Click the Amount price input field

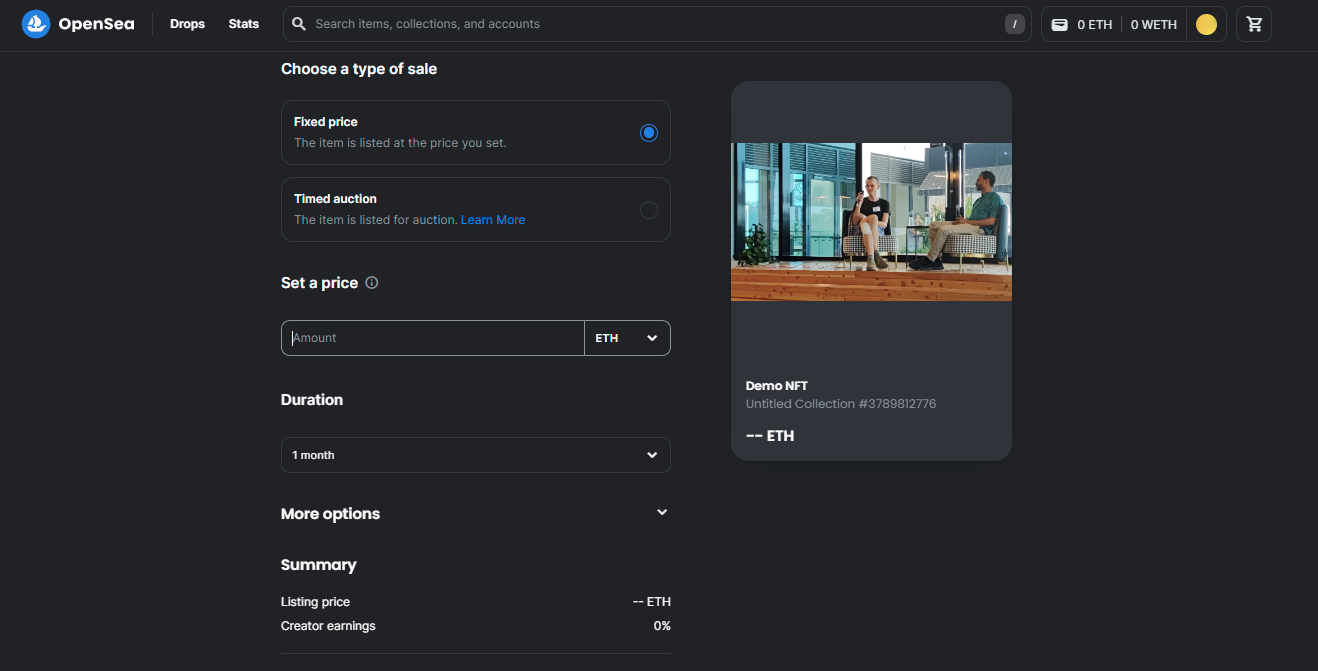pyautogui.click(x=433, y=338)
